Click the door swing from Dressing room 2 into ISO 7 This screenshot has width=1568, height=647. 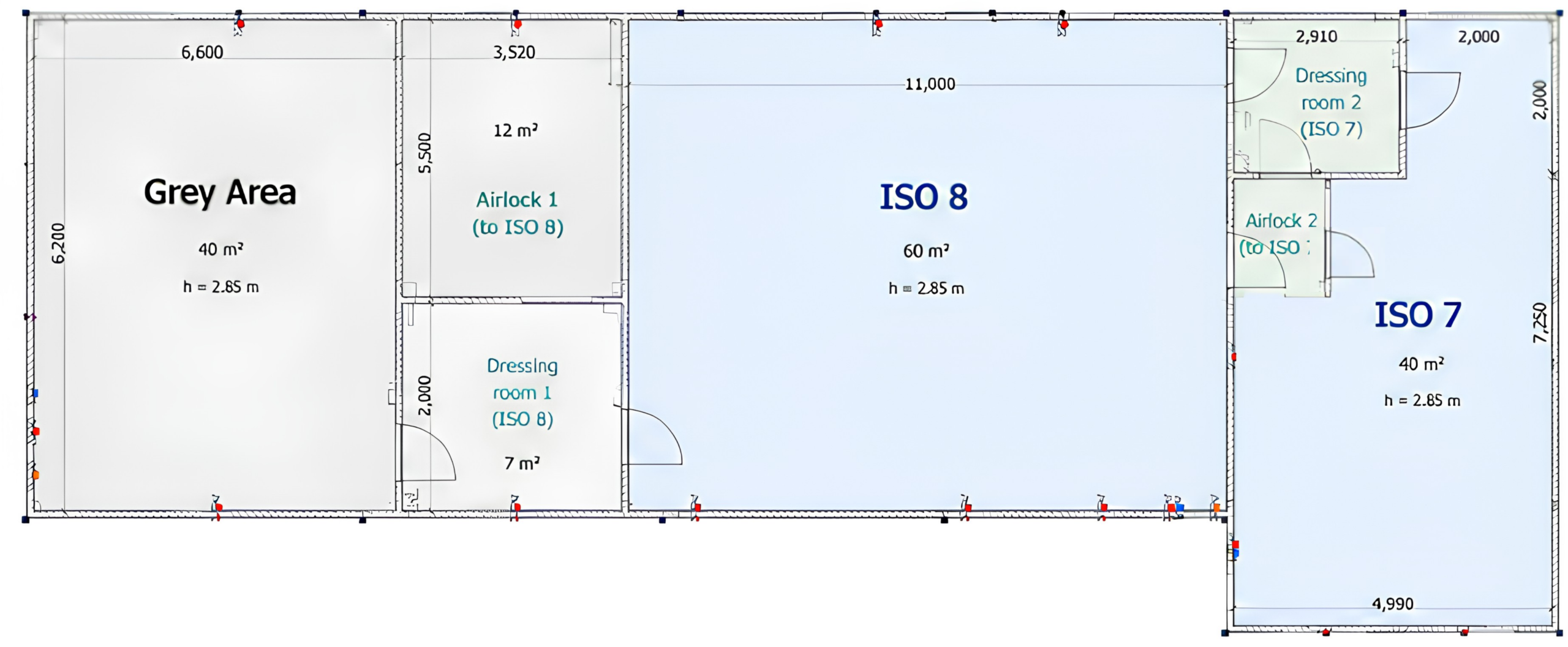tap(1431, 100)
